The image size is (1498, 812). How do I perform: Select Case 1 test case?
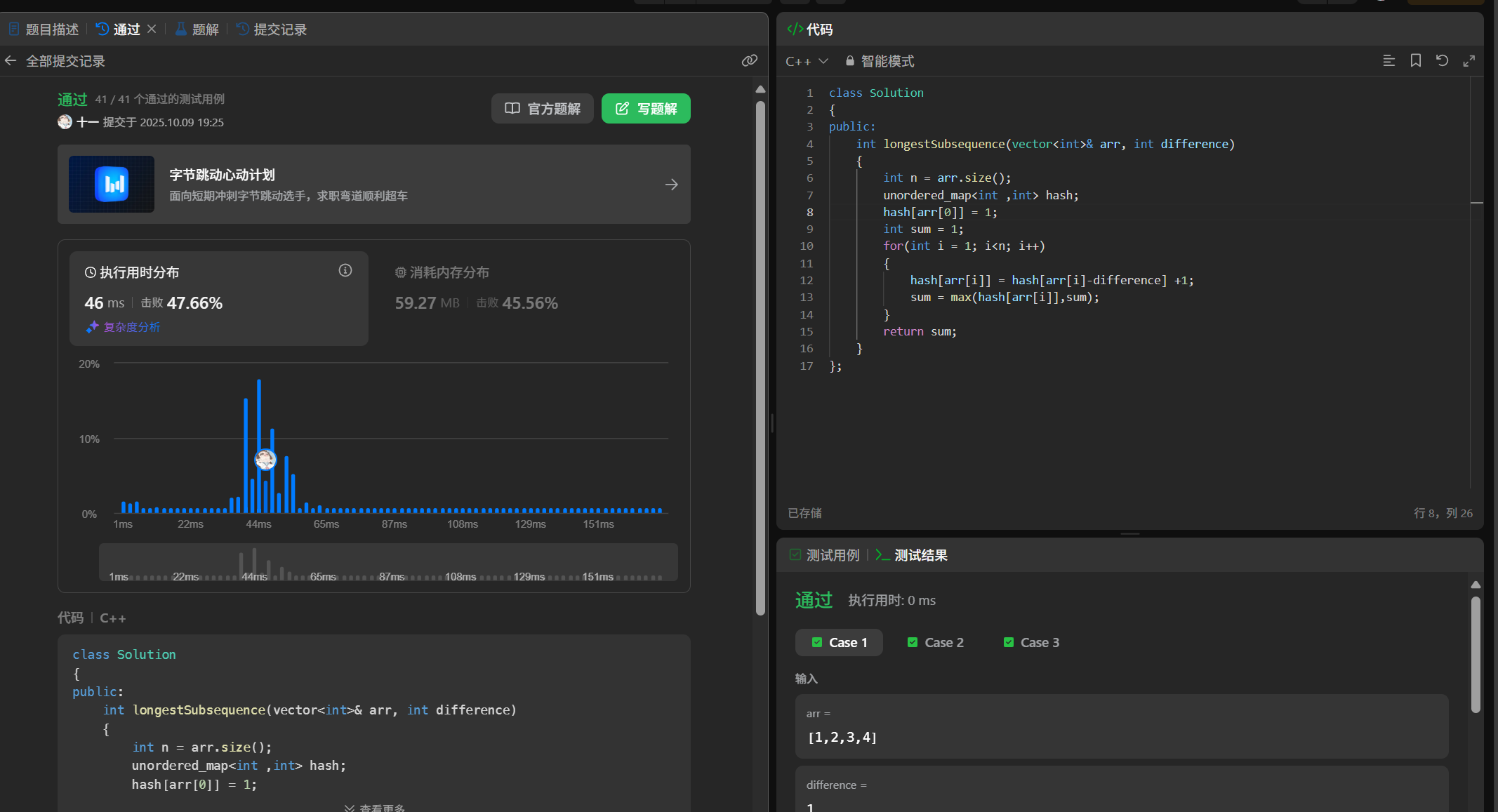839,642
